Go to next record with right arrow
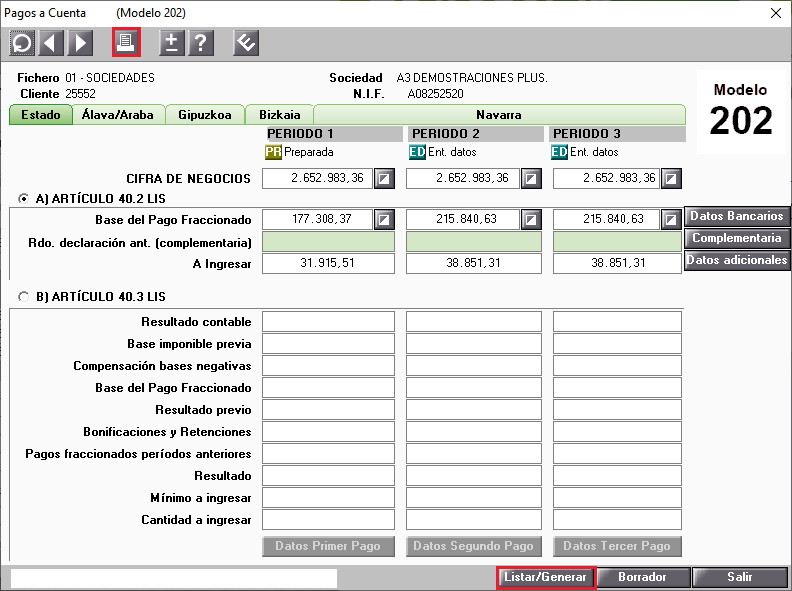Viewport: 792px width, 591px height. [80, 43]
